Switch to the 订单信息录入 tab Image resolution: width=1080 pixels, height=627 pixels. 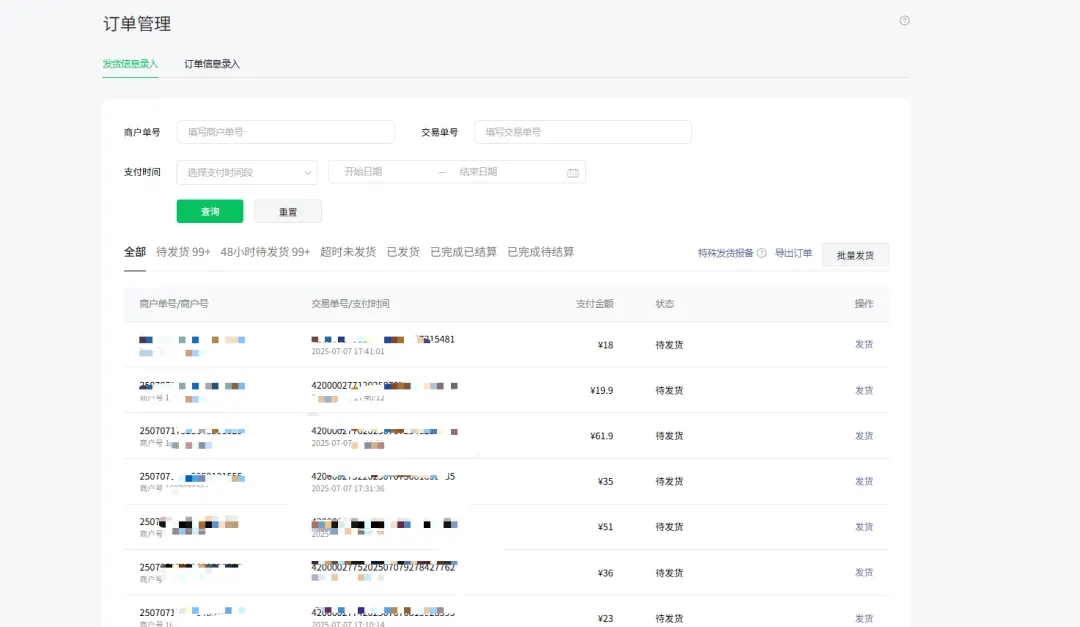click(x=213, y=64)
